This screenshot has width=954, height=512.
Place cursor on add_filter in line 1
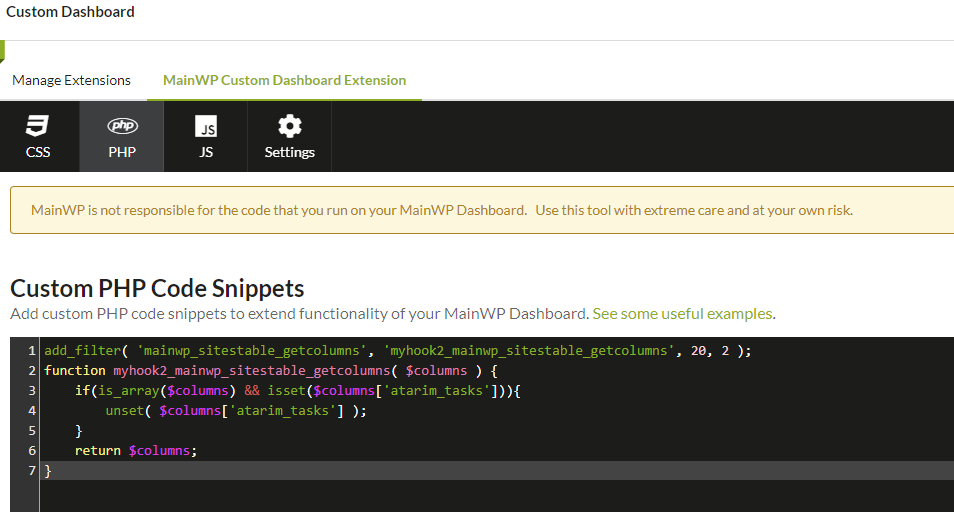click(x=83, y=351)
